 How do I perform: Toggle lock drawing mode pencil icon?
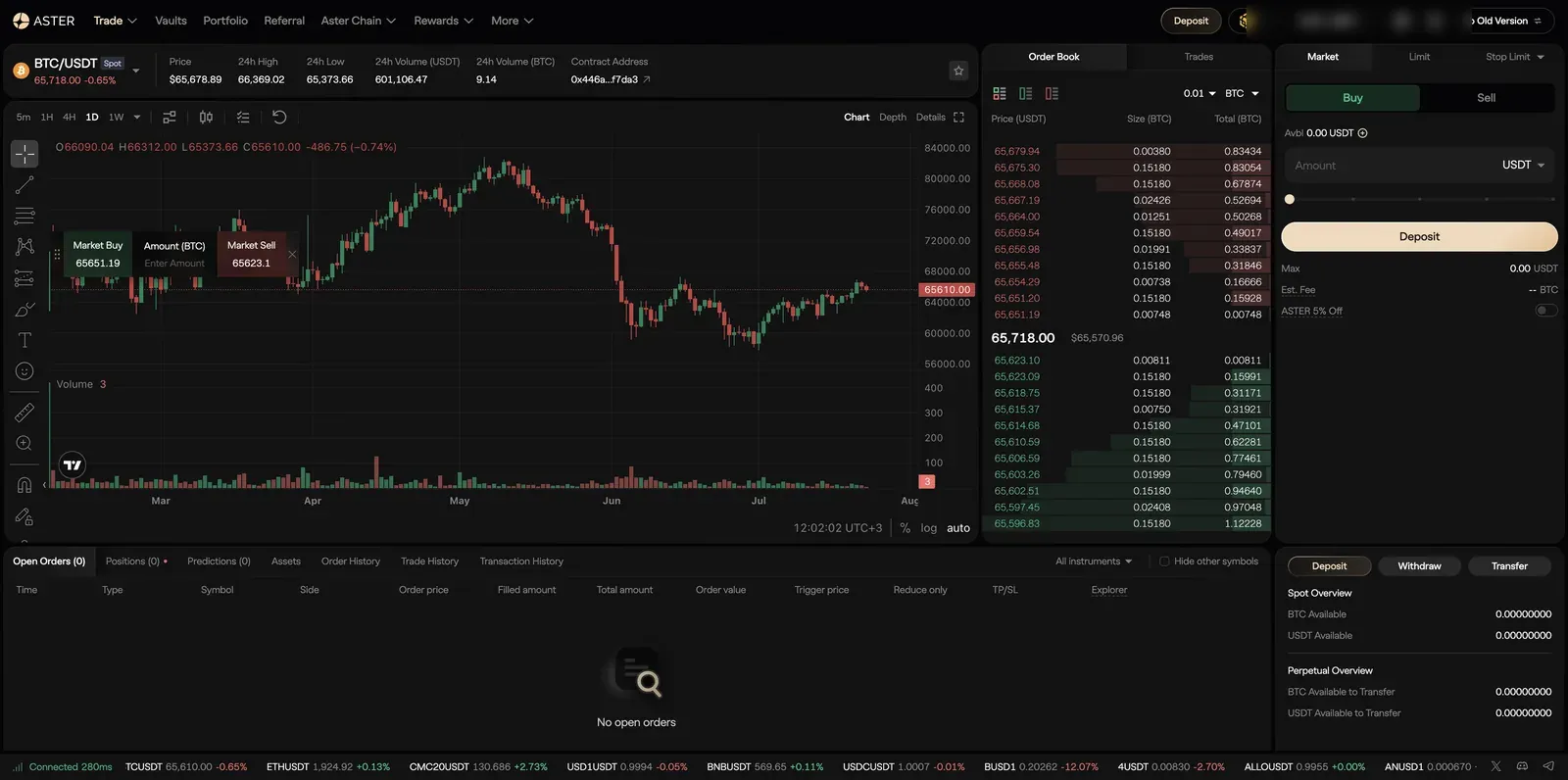pyautogui.click(x=24, y=516)
